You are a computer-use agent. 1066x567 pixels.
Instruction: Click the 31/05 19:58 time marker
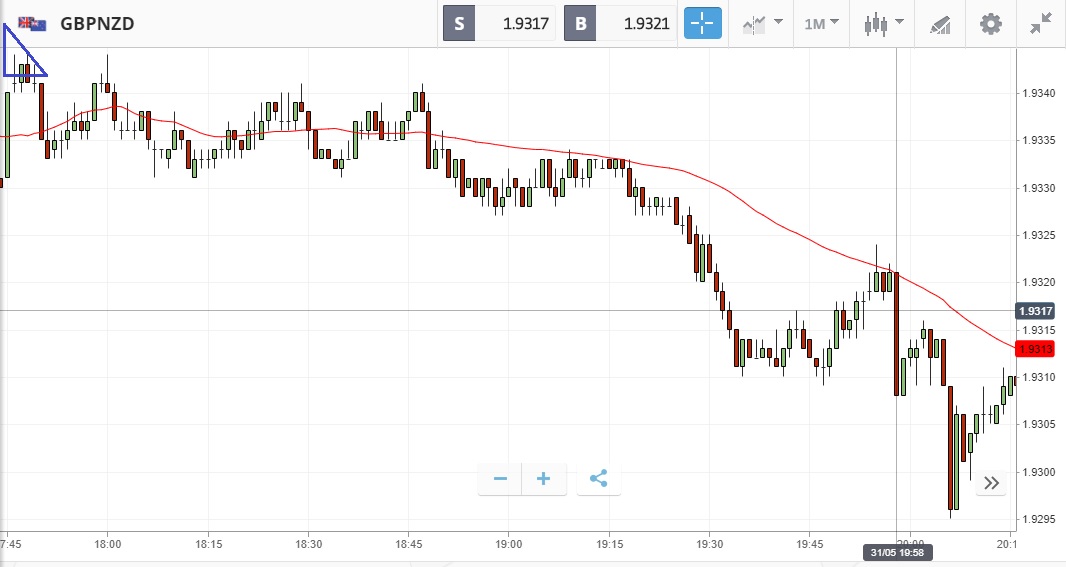coord(896,552)
